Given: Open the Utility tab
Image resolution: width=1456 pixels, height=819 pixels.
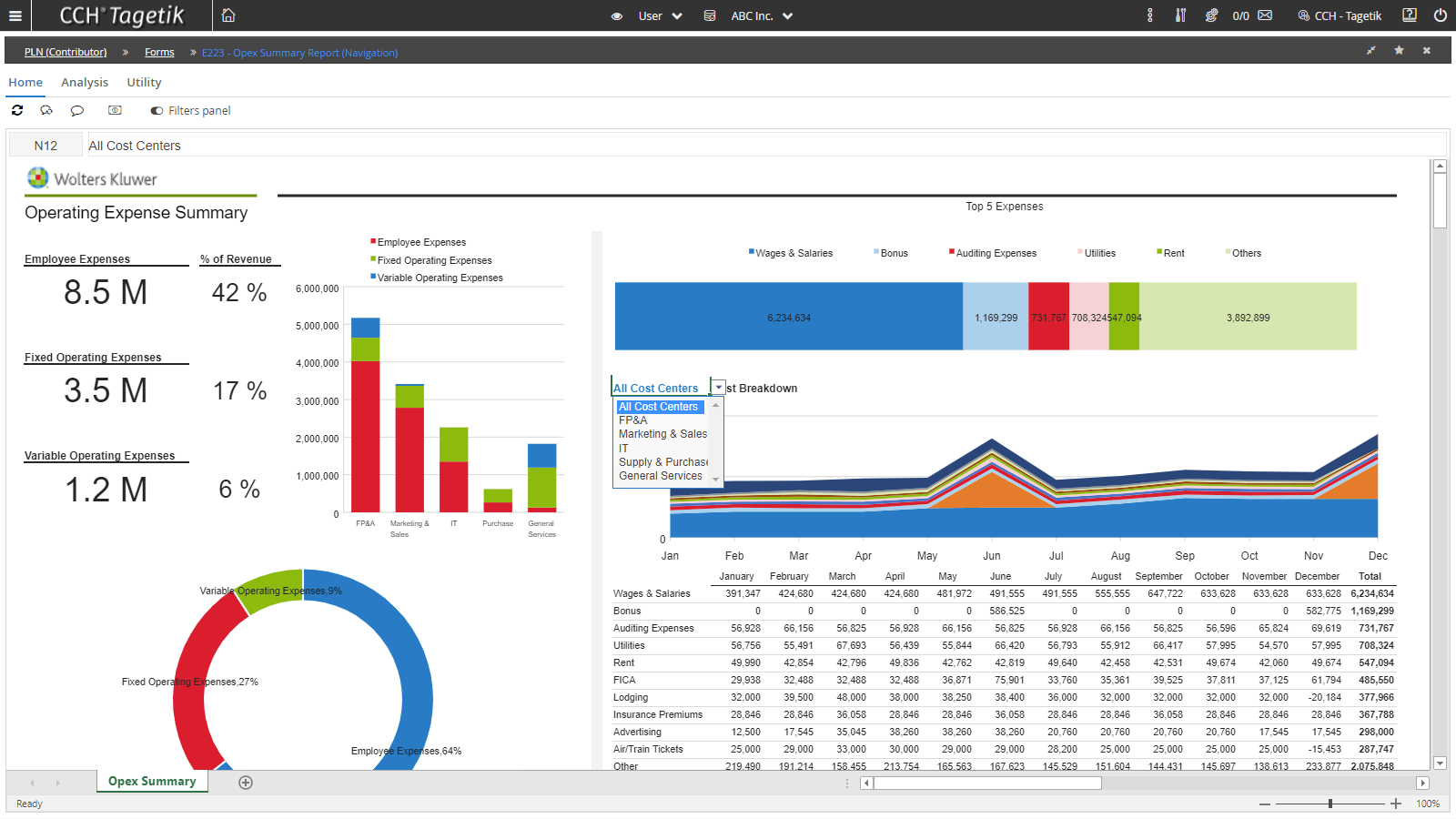Looking at the screenshot, I should [144, 82].
